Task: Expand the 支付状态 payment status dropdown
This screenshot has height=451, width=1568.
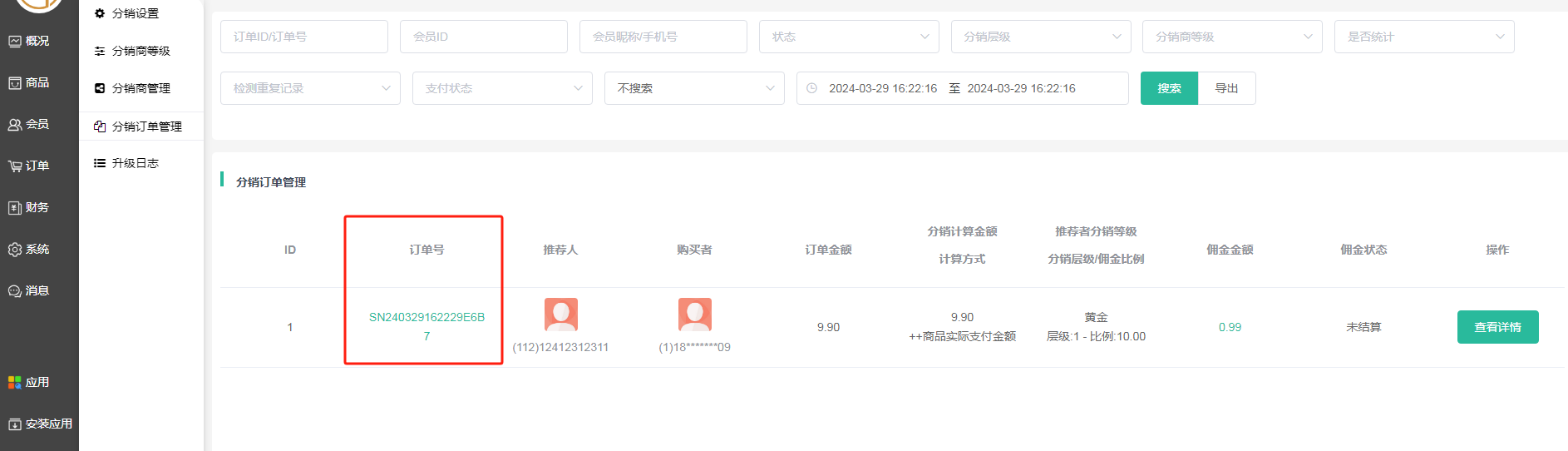Action: tap(501, 88)
